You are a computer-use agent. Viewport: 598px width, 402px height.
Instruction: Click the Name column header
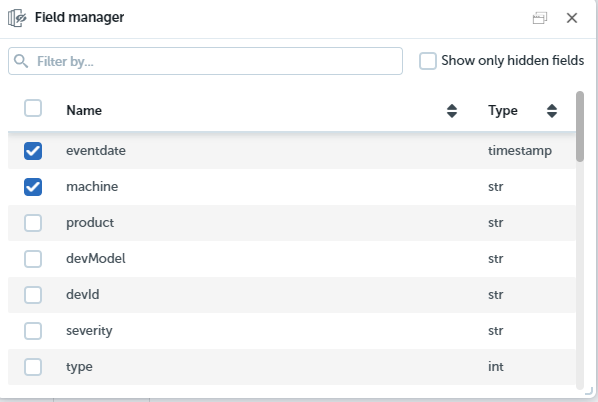pos(84,111)
